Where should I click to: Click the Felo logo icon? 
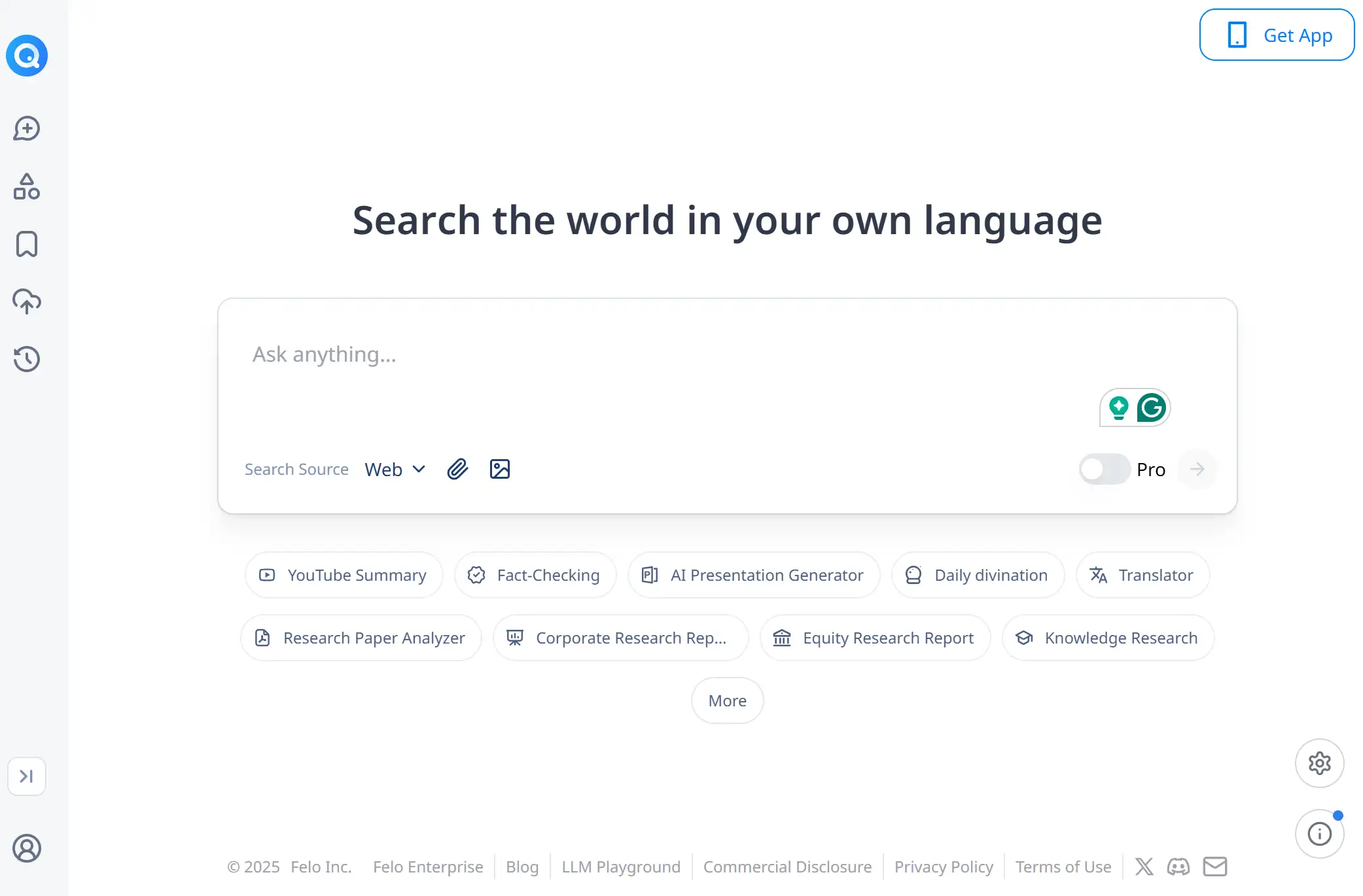point(27,56)
